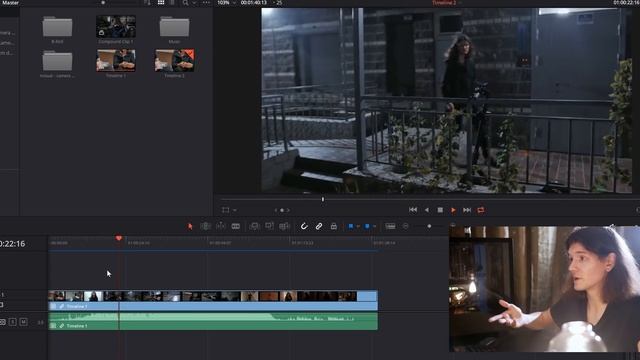Play the viewer in reverse
The image size is (640, 360).
427,210
